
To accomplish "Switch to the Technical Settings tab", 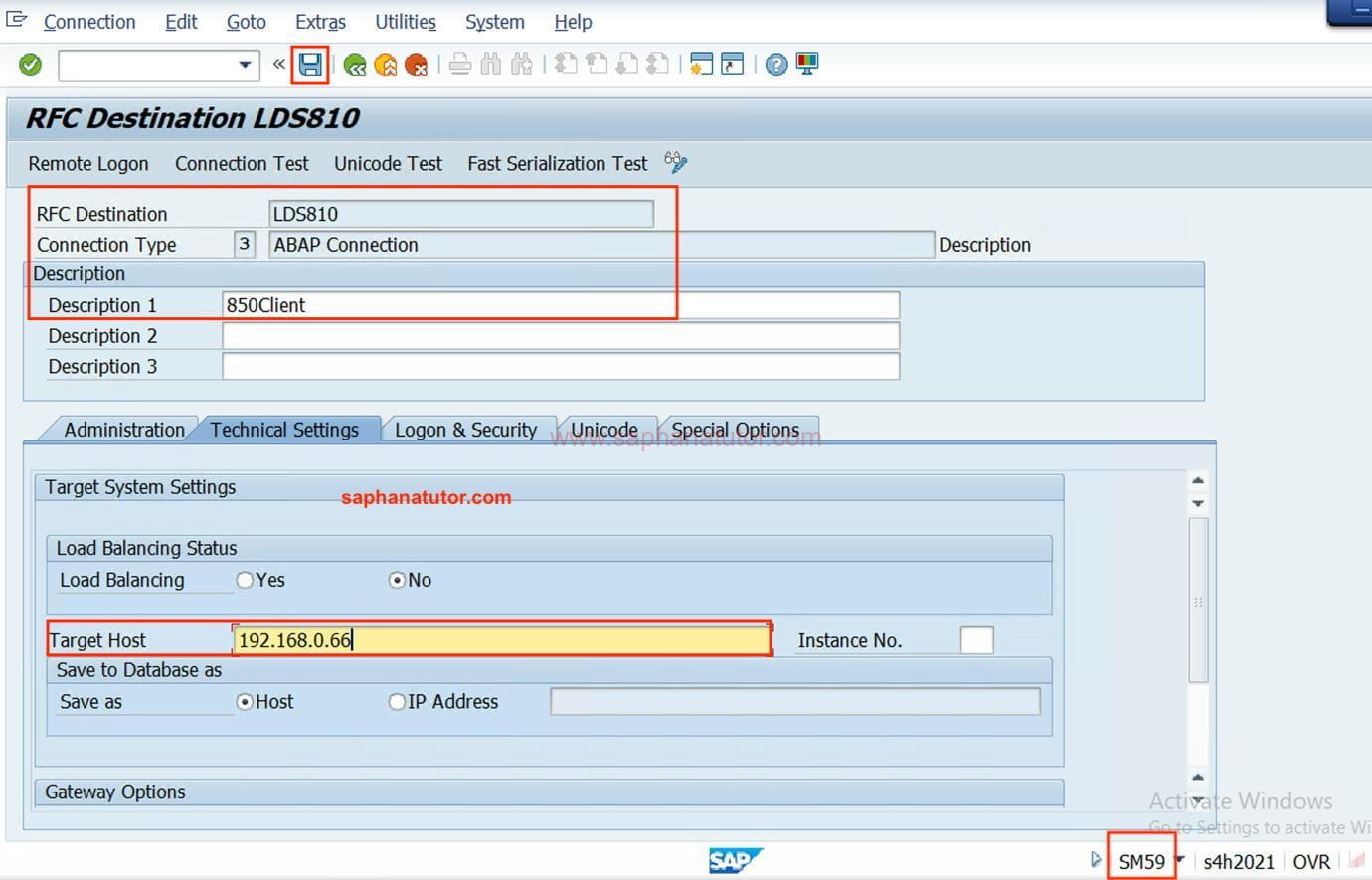I will tap(284, 430).
